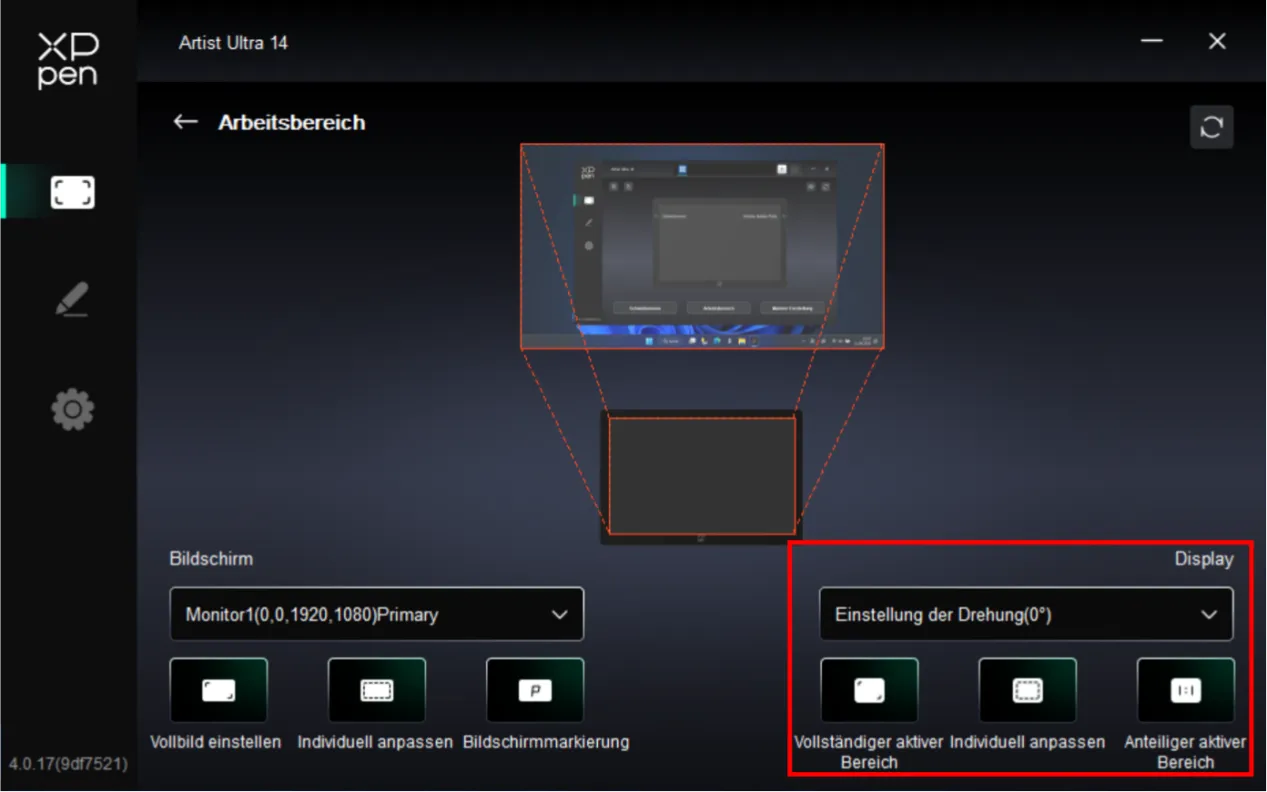Open the work area tab in sidebar
The height and width of the screenshot is (792, 1267).
click(x=72, y=192)
